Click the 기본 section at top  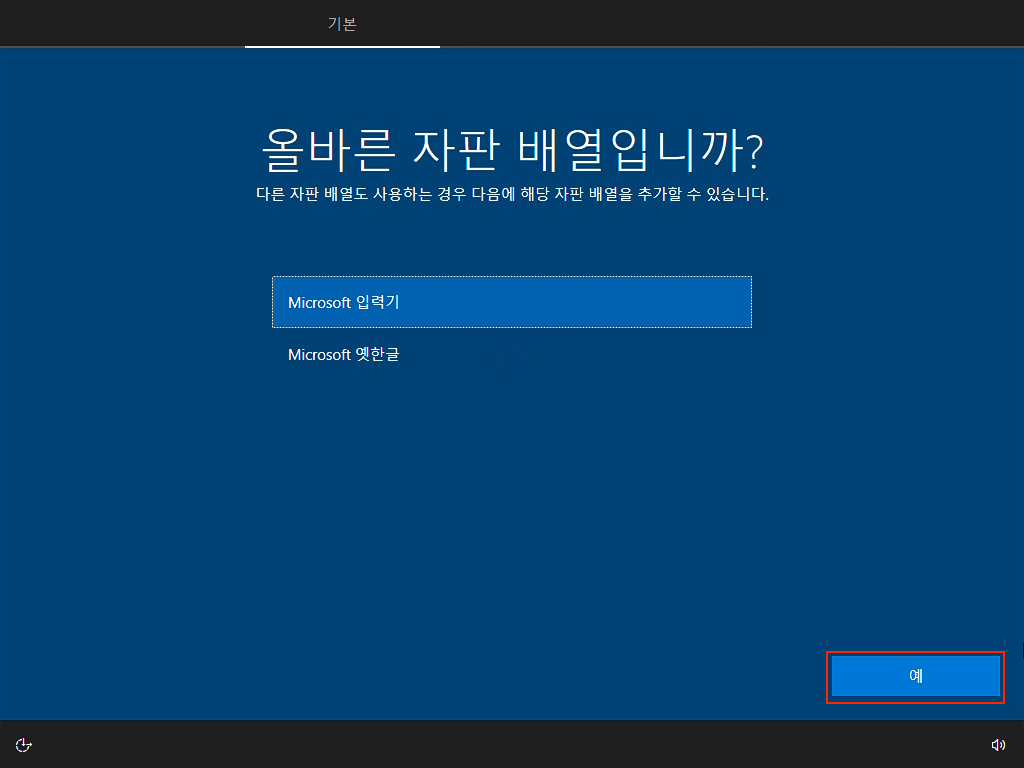point(342,23)
